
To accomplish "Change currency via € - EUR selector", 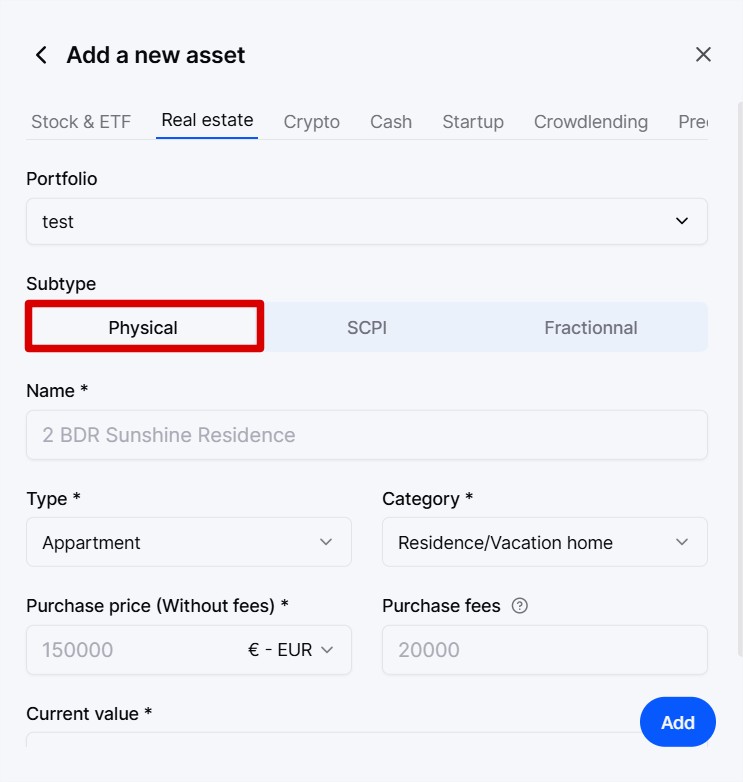I will [x=290, y=650].
